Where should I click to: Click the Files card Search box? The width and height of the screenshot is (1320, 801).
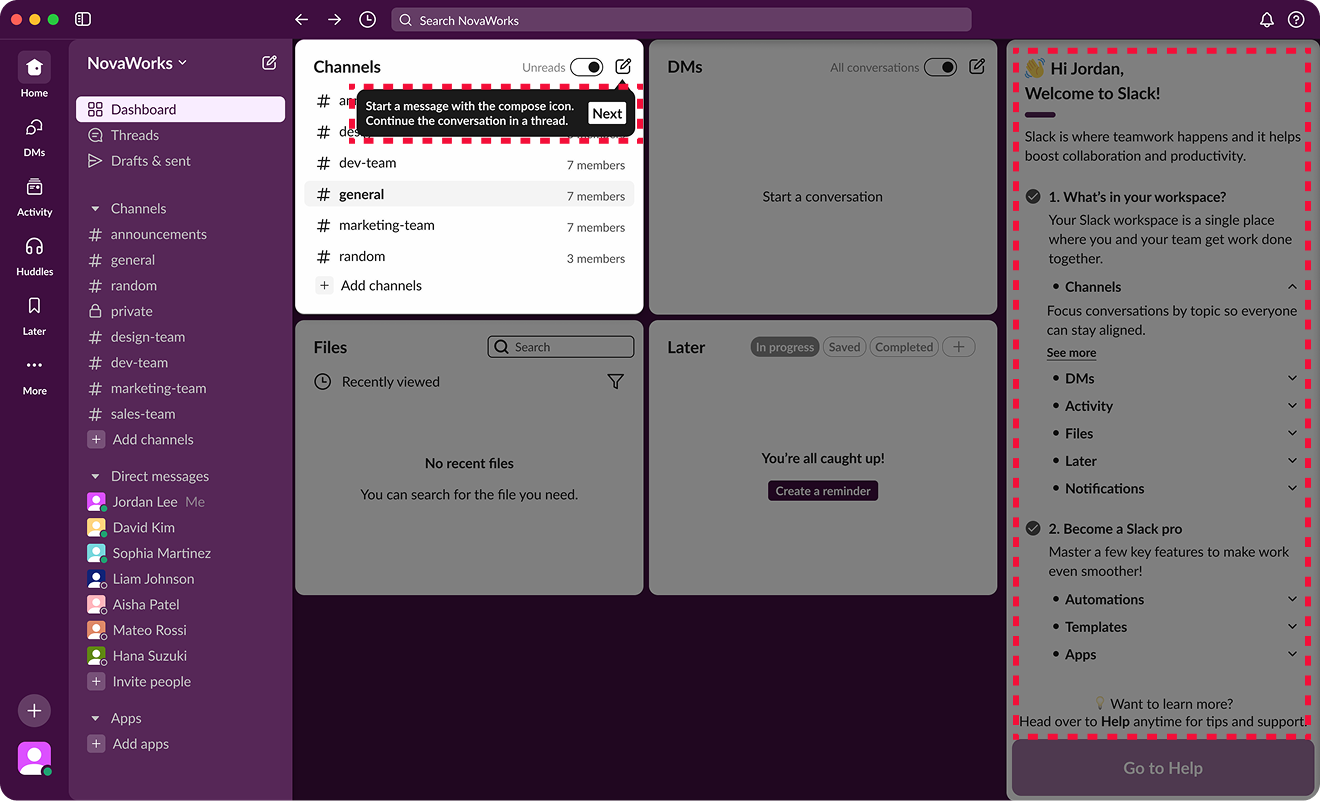561,347
